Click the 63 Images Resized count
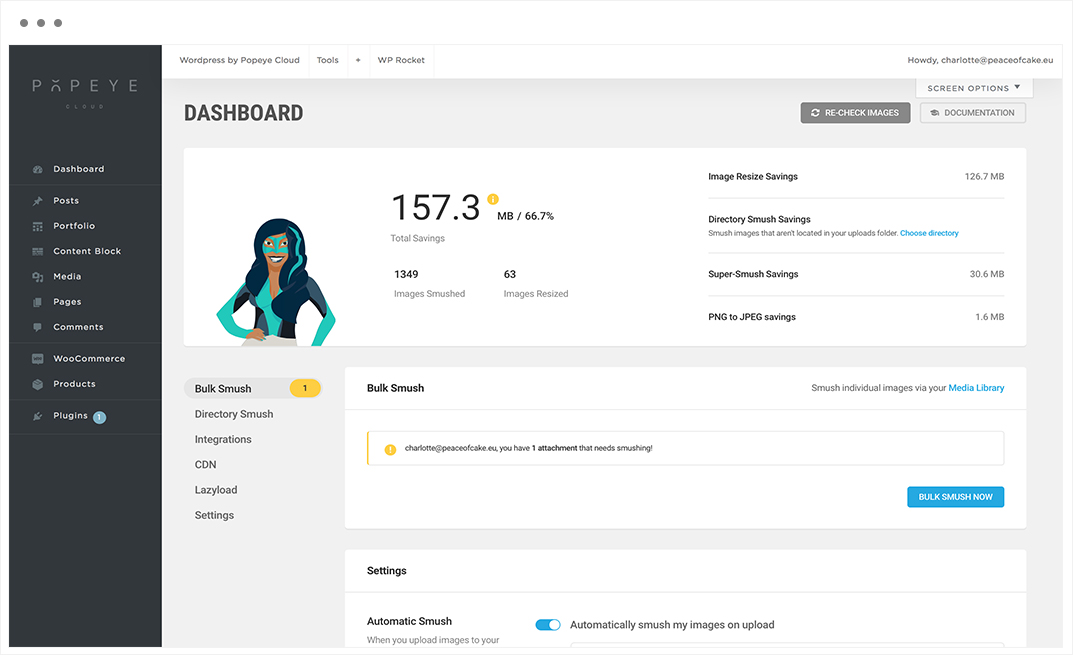 point(510,274)
